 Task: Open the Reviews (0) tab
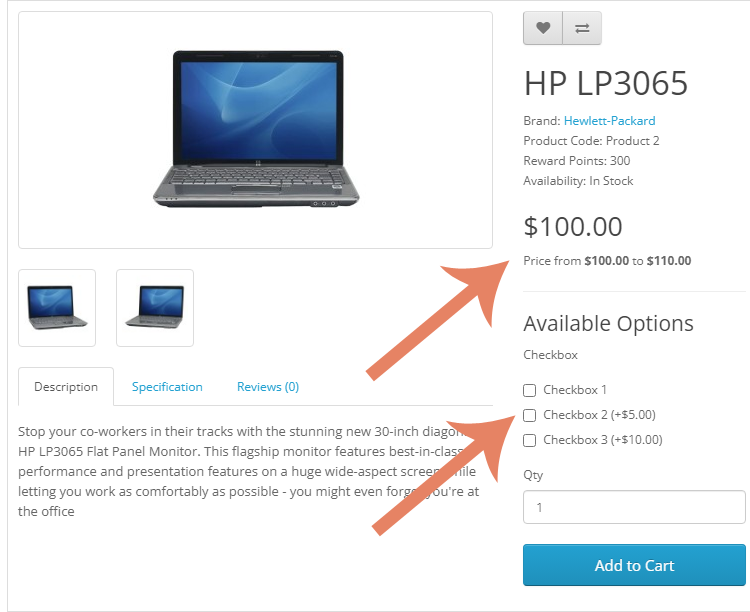pyautogui.click(x=268, y=387)
